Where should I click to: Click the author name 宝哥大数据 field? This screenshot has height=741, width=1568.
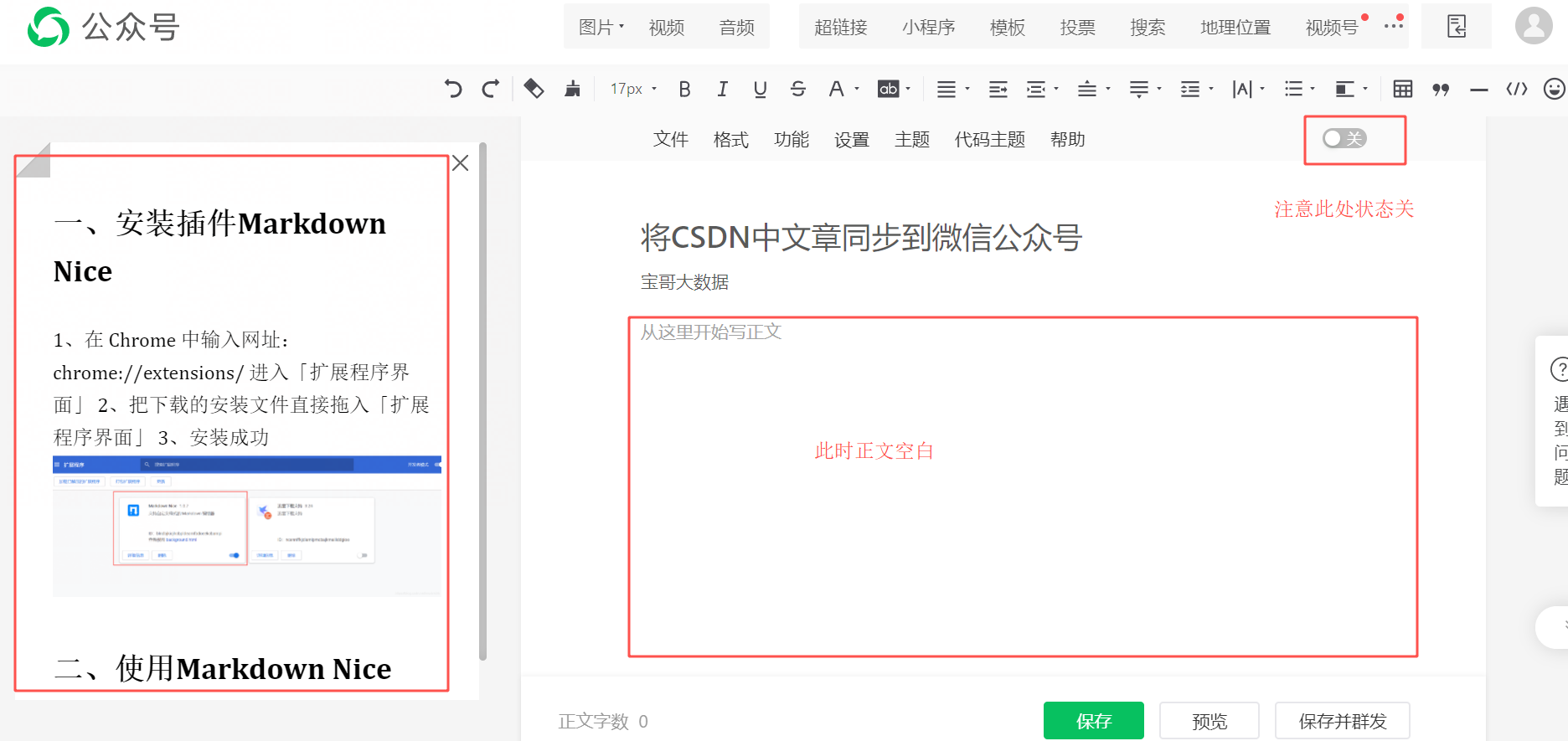tap(684, 282)
